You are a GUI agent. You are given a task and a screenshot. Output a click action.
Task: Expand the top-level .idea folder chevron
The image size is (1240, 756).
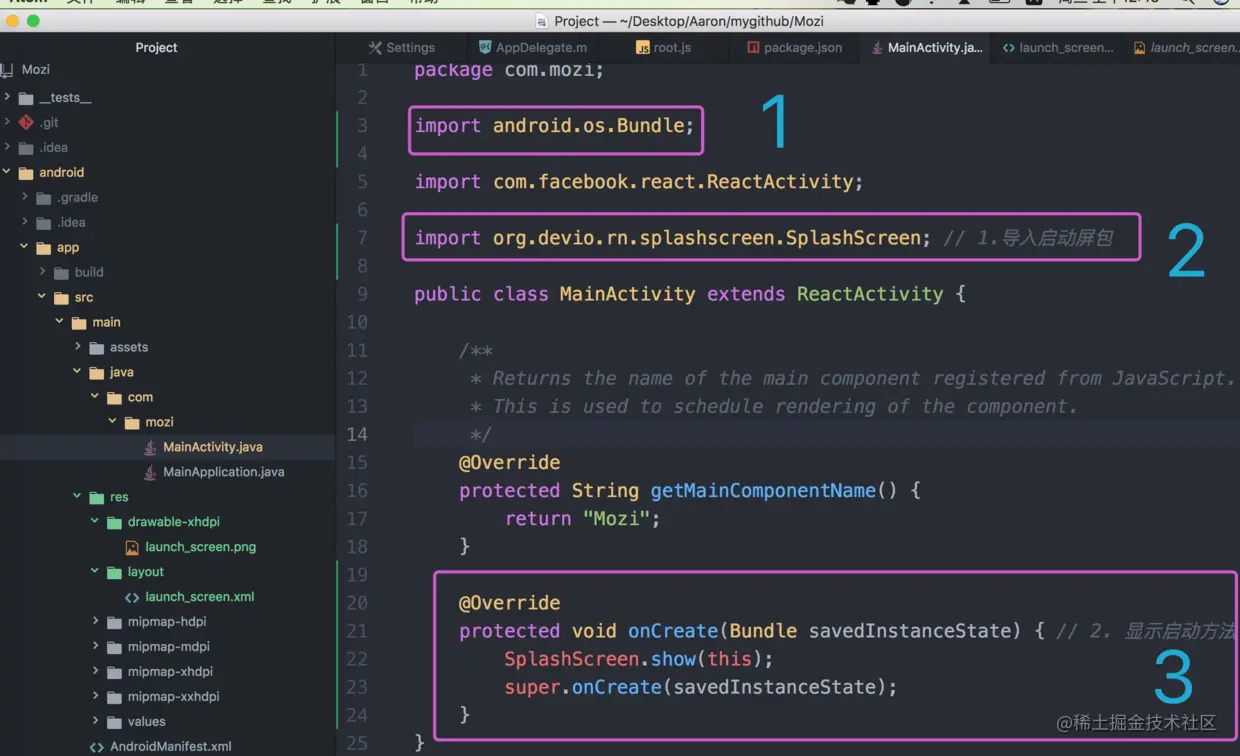[x=7, y=147]
